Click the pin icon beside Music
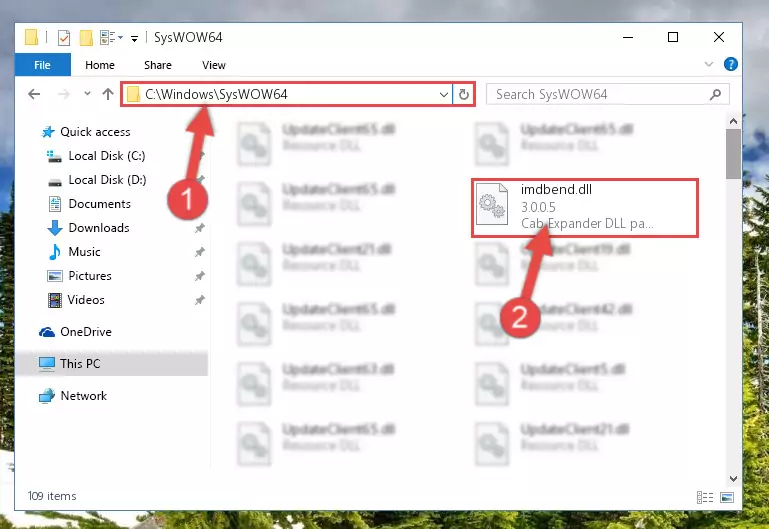769x529 pixels. (x=199, y=252)
